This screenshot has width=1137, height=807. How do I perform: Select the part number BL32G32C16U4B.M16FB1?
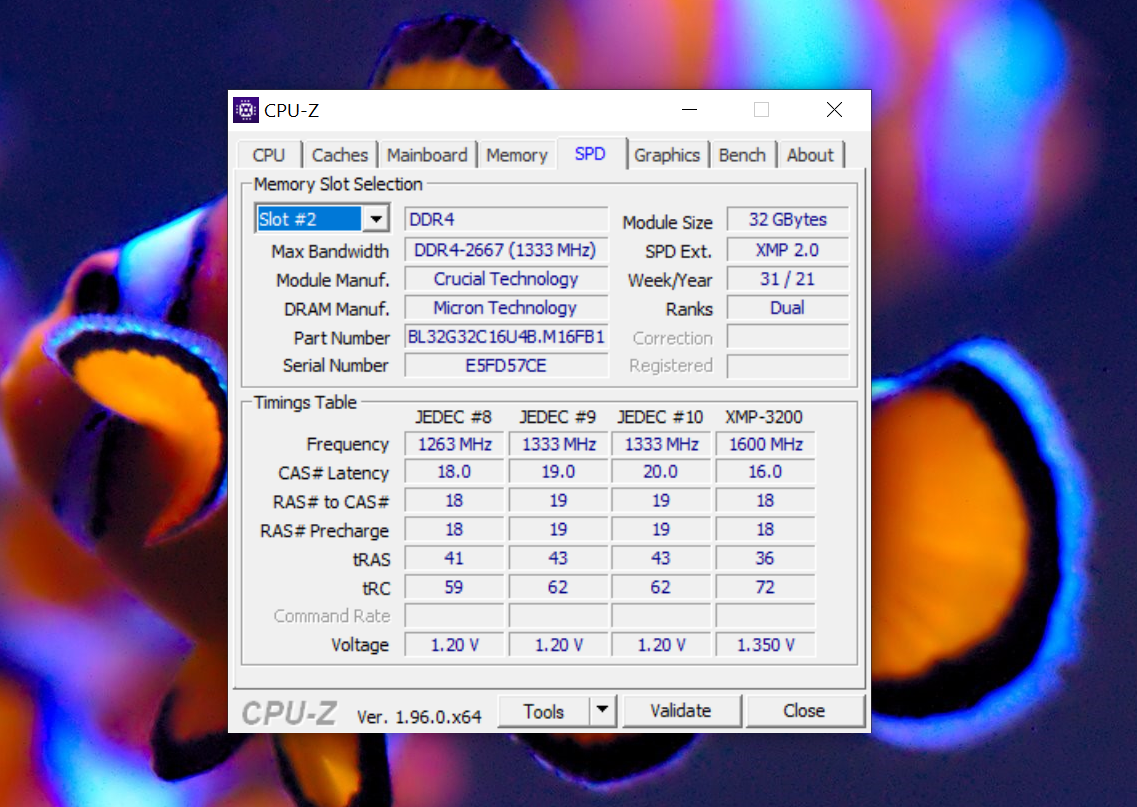[x=506, y=337]
